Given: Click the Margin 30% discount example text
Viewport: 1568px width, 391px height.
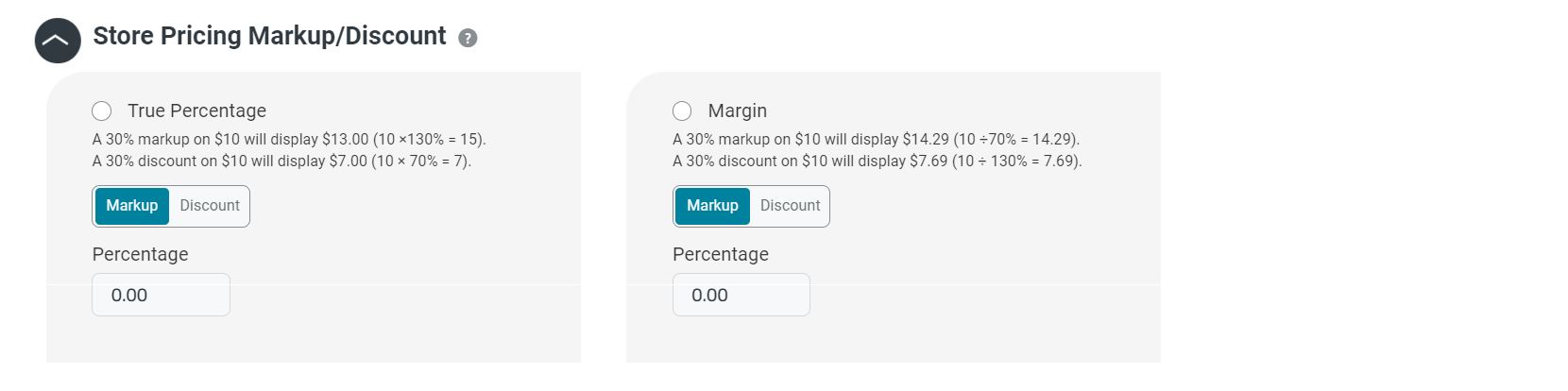Looking at the screenshot, I should point(877,161).
